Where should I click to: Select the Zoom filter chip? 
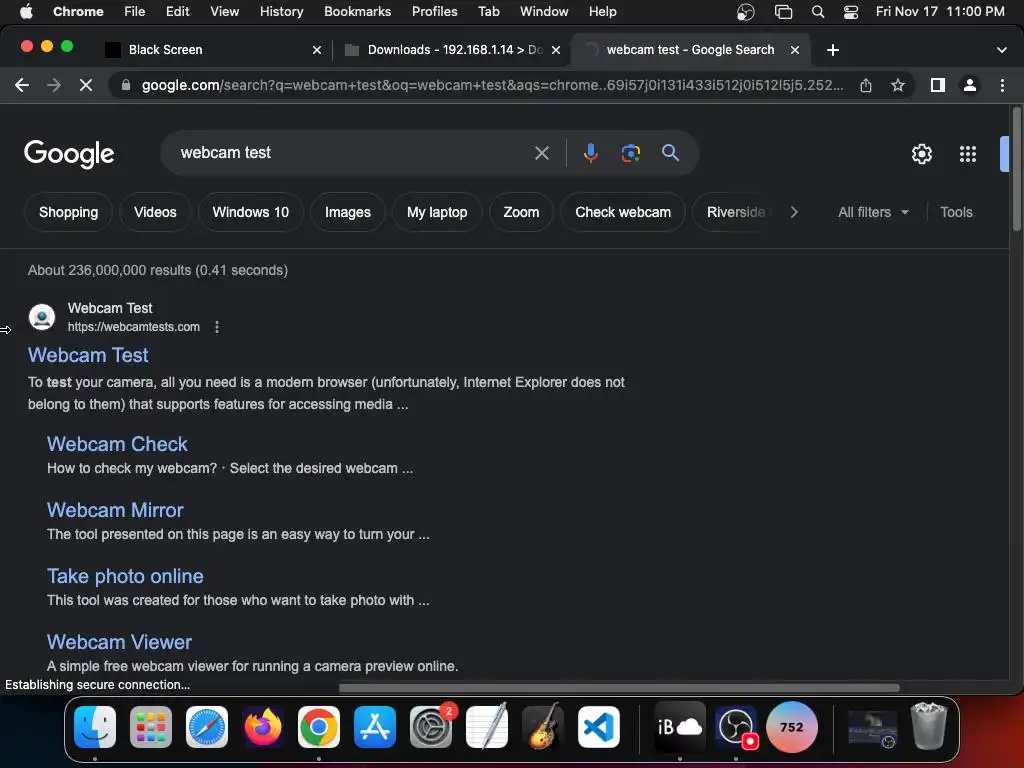tap(521, 212)
